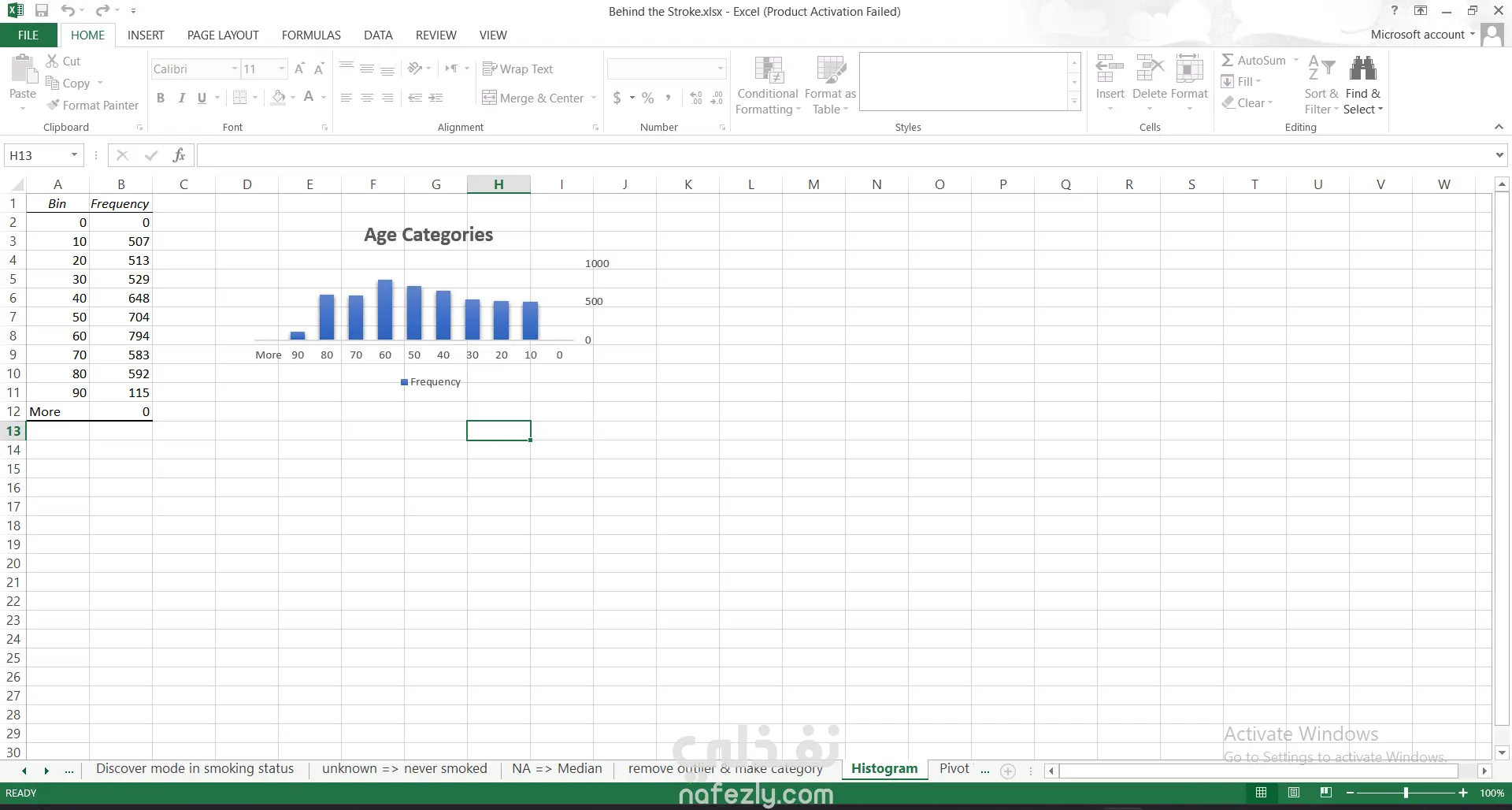
Task: Click Decrease Decimal icon
Action: [717, 98]
